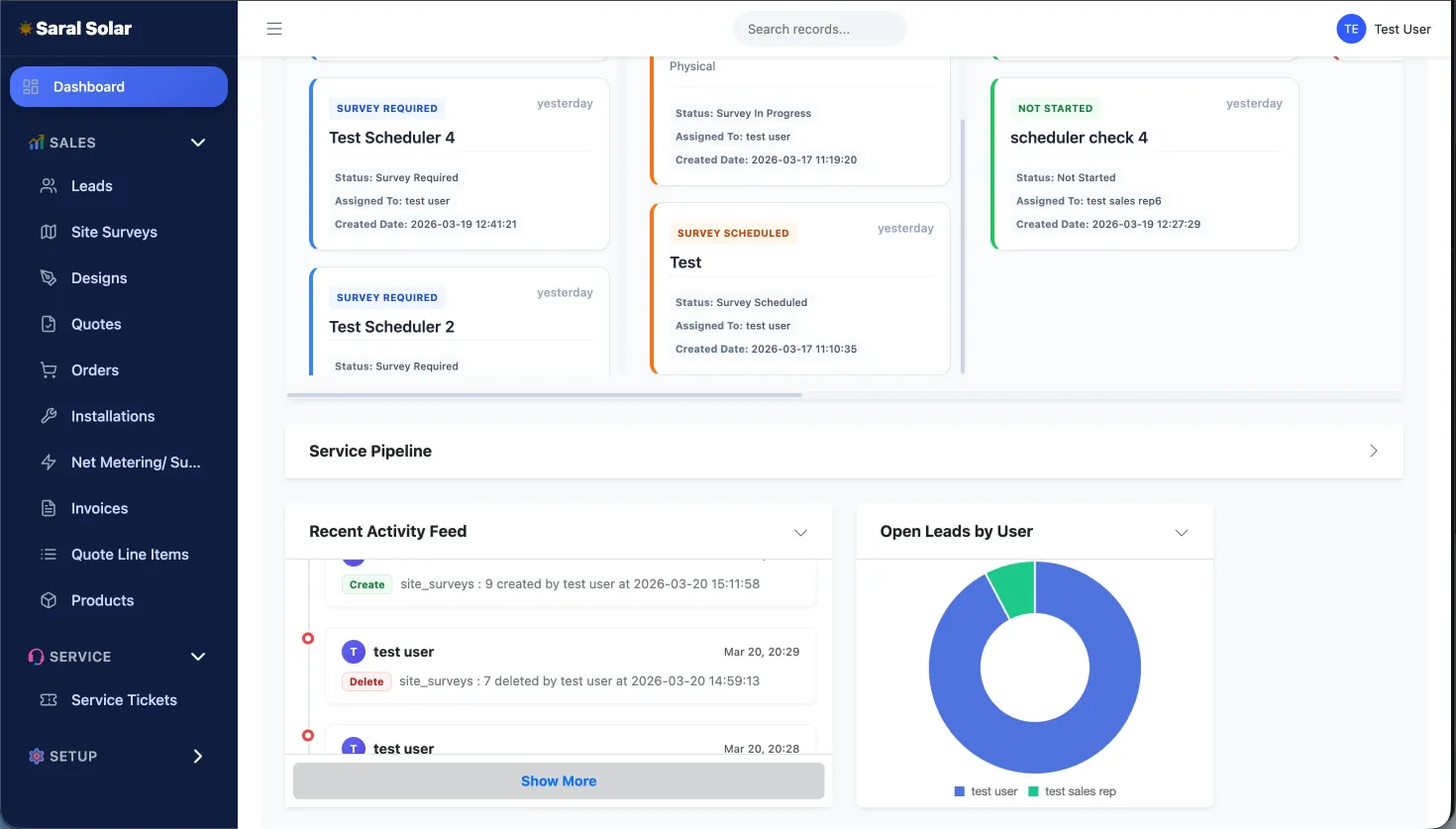Select the Site Surveys icon
Viewport: 1456px width, 829px height.
[x=50, y=231]
